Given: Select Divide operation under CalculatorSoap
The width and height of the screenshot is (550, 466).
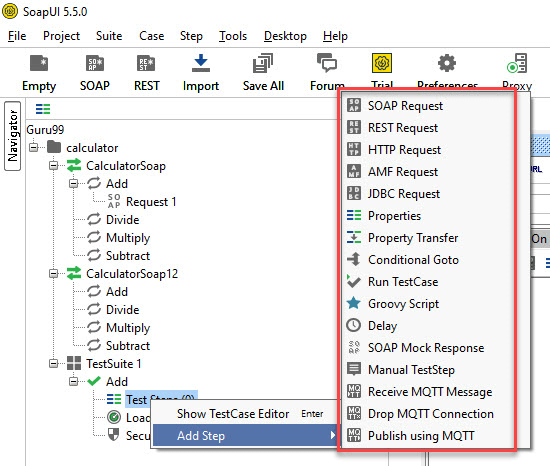Looking at the screenshot, I should click(122, 220).
